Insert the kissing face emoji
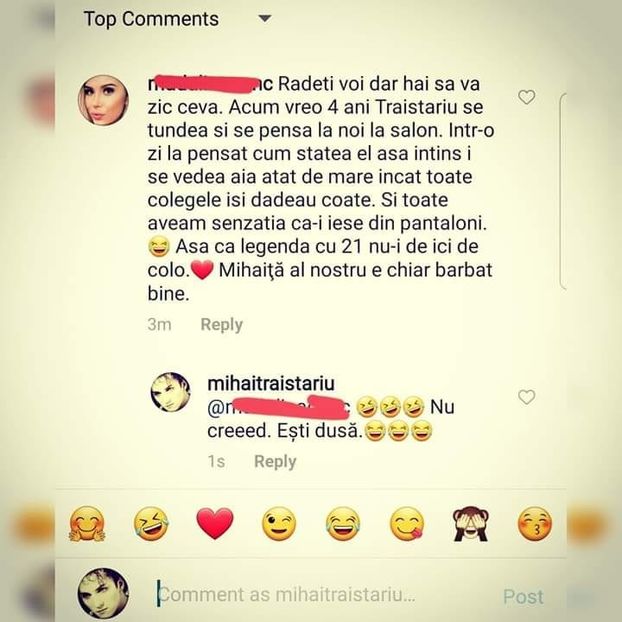The image size is (622, 622). tap(535, 524)
